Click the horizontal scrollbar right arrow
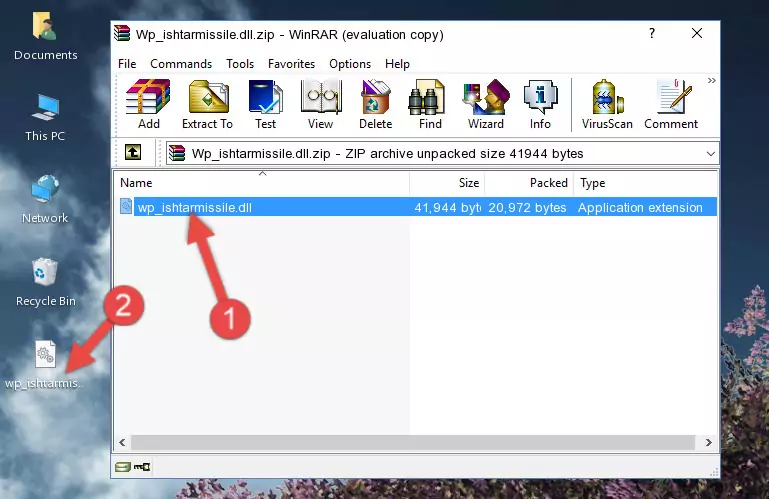769x499 pixels. tap(708, 443)
